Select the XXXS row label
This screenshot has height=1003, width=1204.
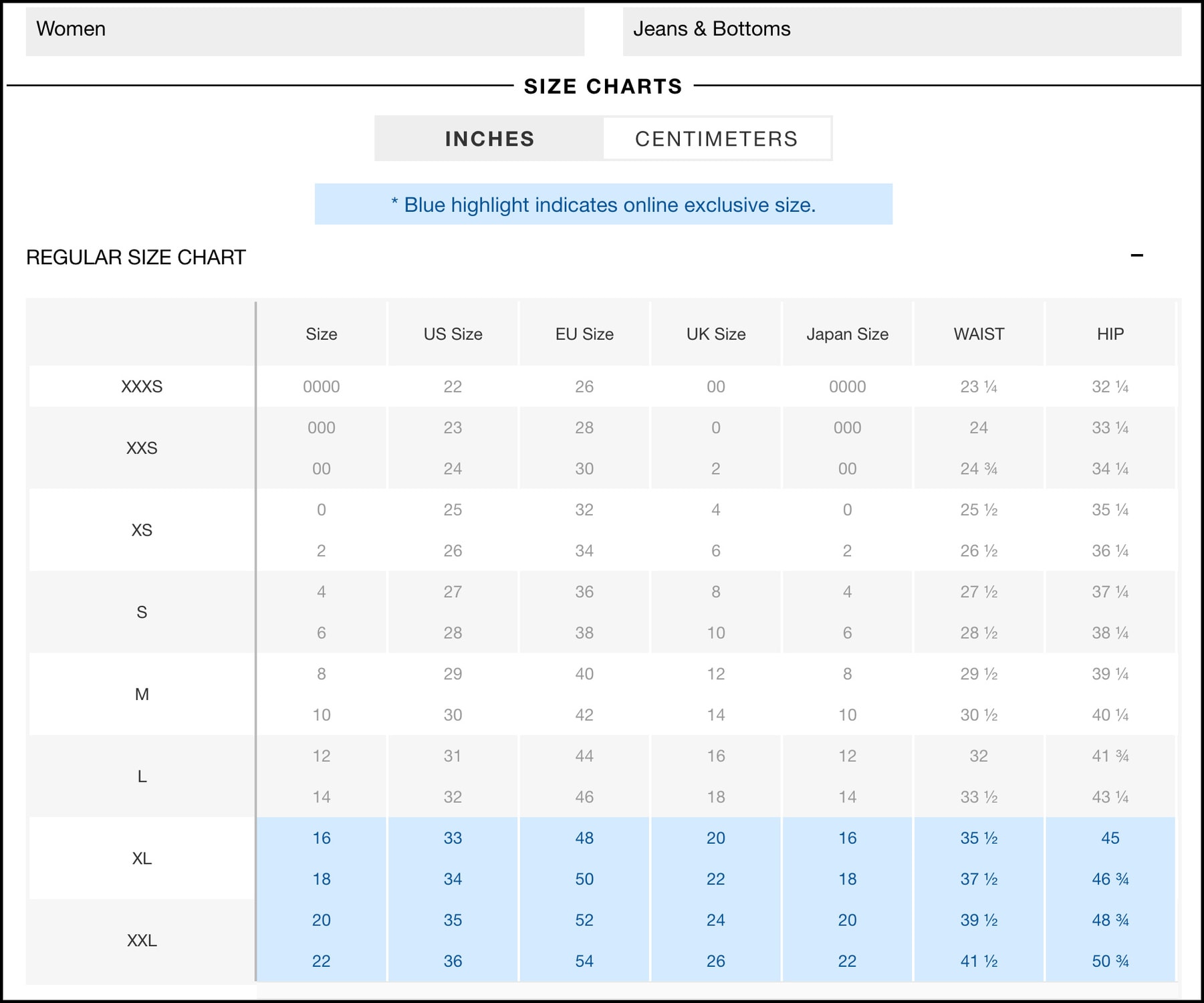point(142,386)
